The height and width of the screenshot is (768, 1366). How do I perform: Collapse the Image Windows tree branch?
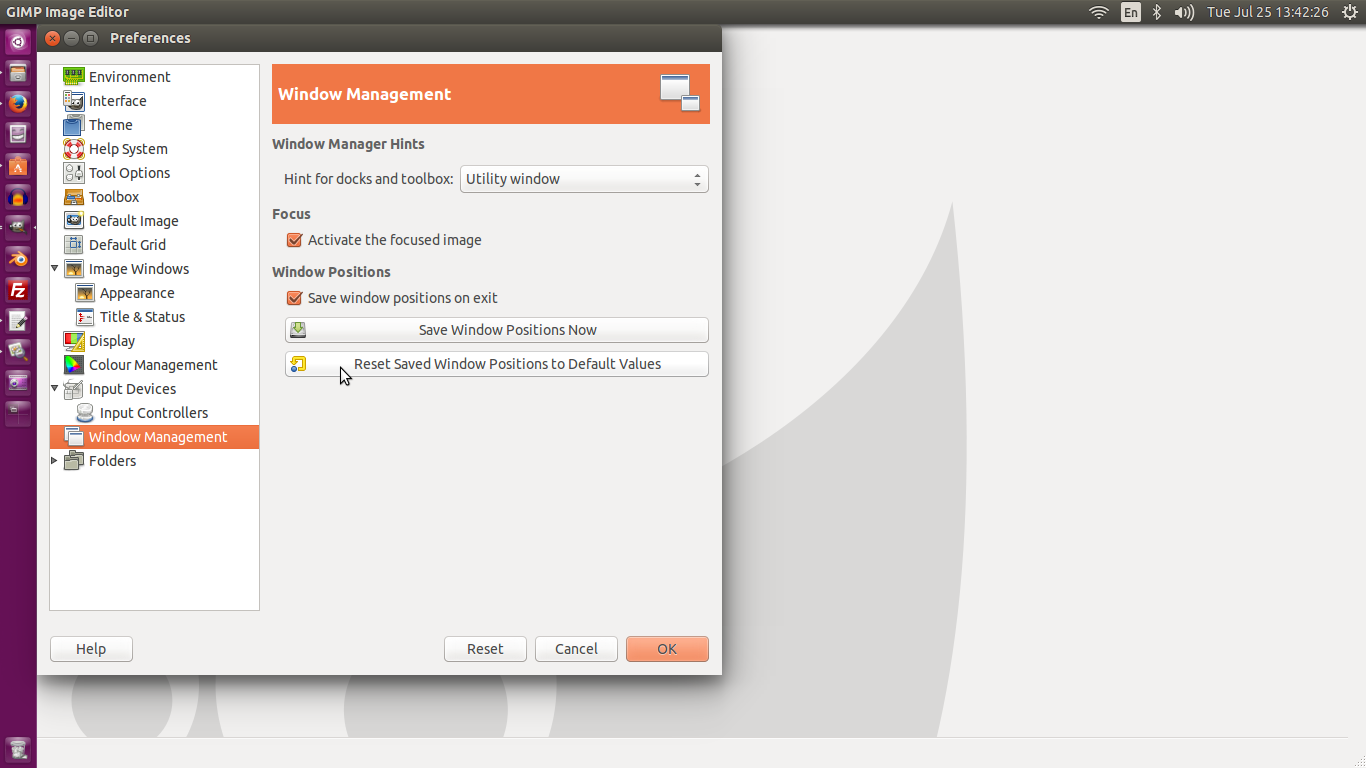54,269
